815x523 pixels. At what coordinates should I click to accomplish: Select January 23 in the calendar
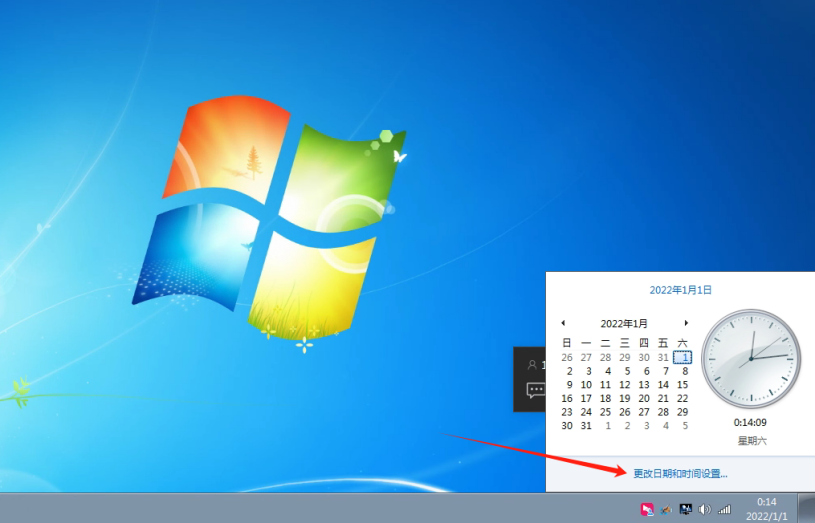[567, 412]
